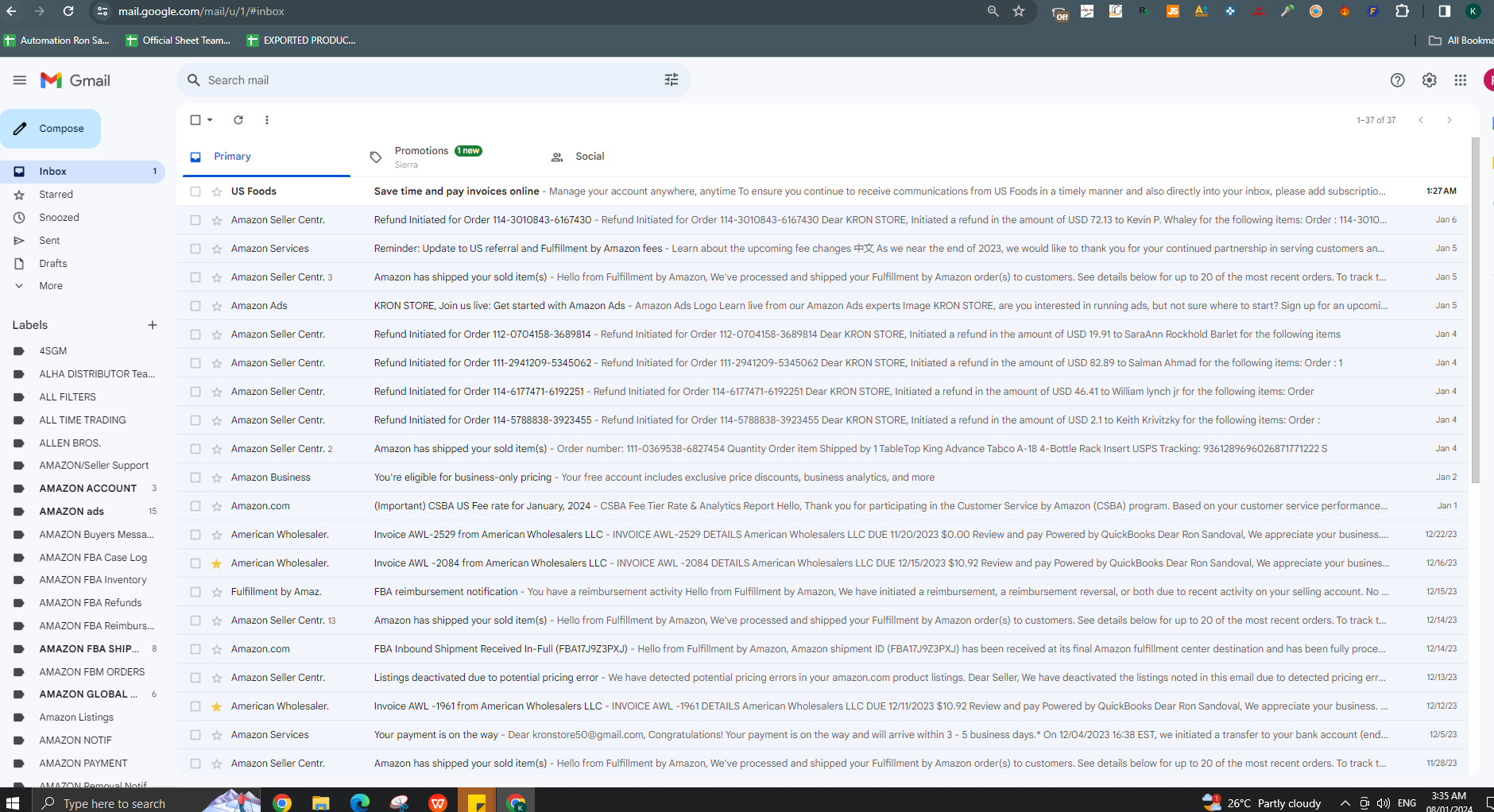Open the All Bookmarks folder
This screenshot has height=812, width=1494.
(1461, 41)
